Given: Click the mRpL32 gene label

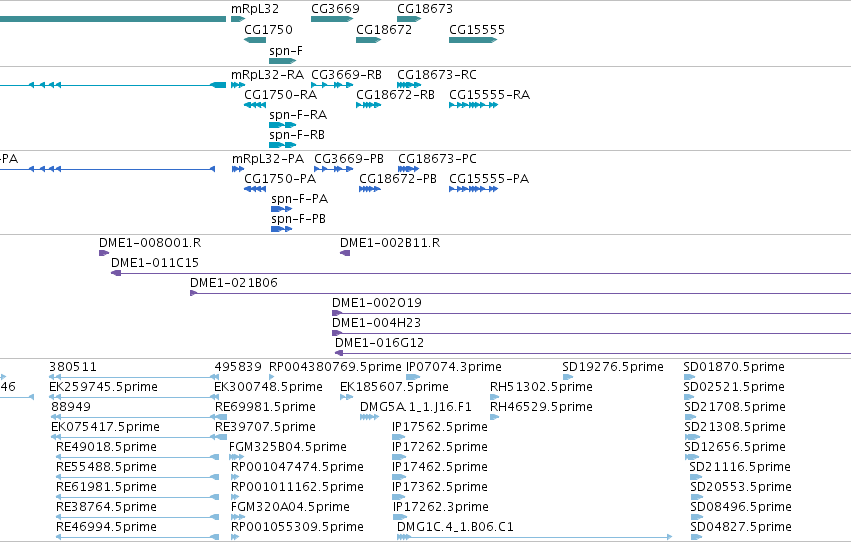Looking at the screenshot, I should (255, 9).
